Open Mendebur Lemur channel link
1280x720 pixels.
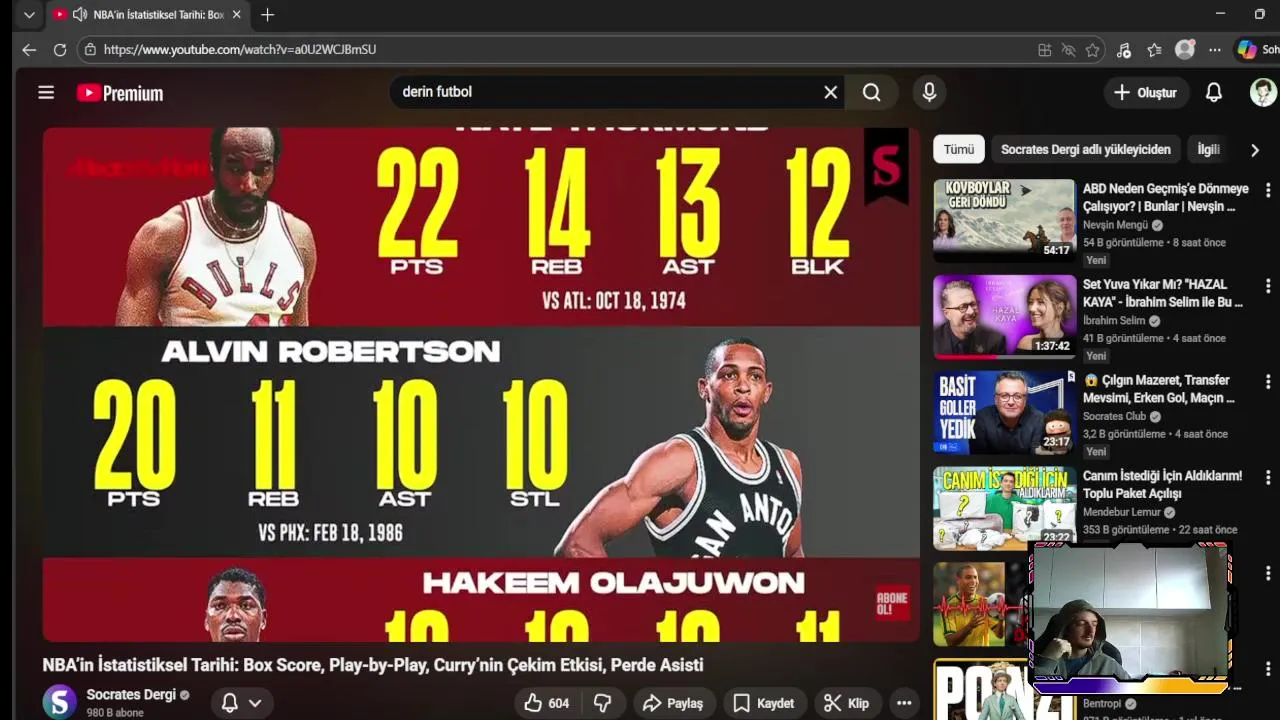pyautogui.click(x=1122, y=512)
